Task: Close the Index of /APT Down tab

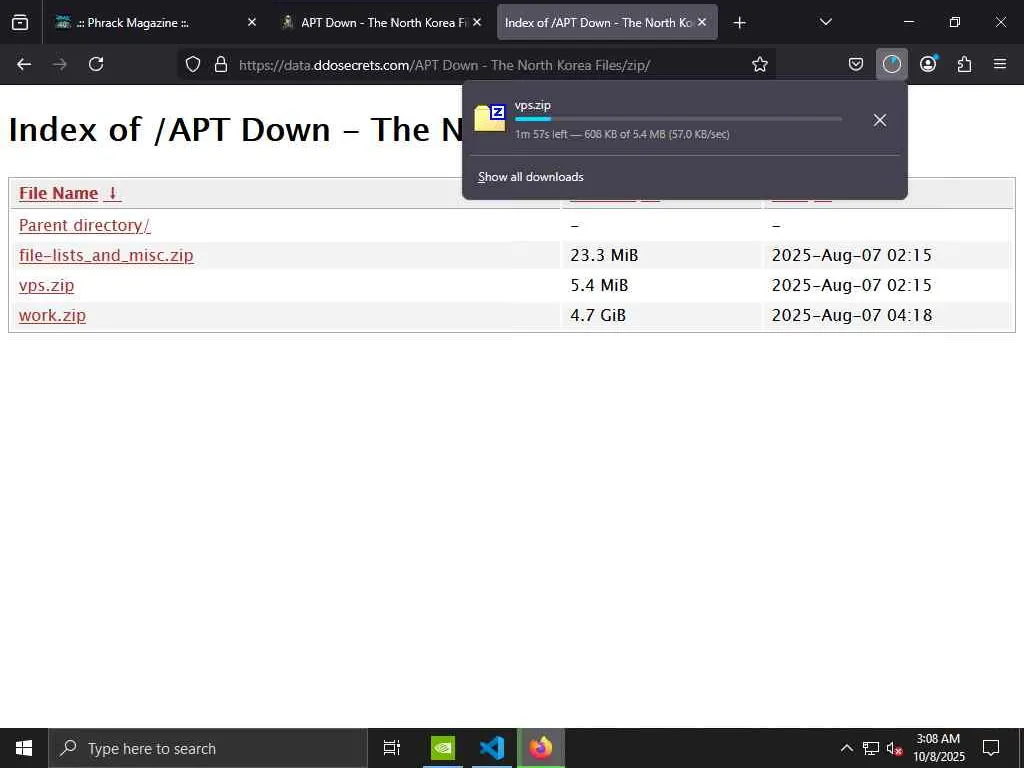Action: 702,22
